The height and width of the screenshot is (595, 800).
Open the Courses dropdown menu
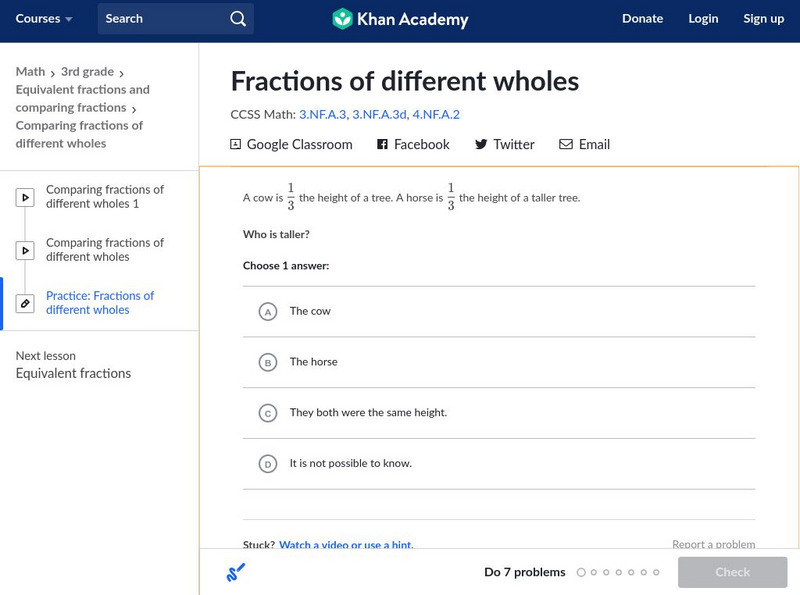[x=44, y=19]
